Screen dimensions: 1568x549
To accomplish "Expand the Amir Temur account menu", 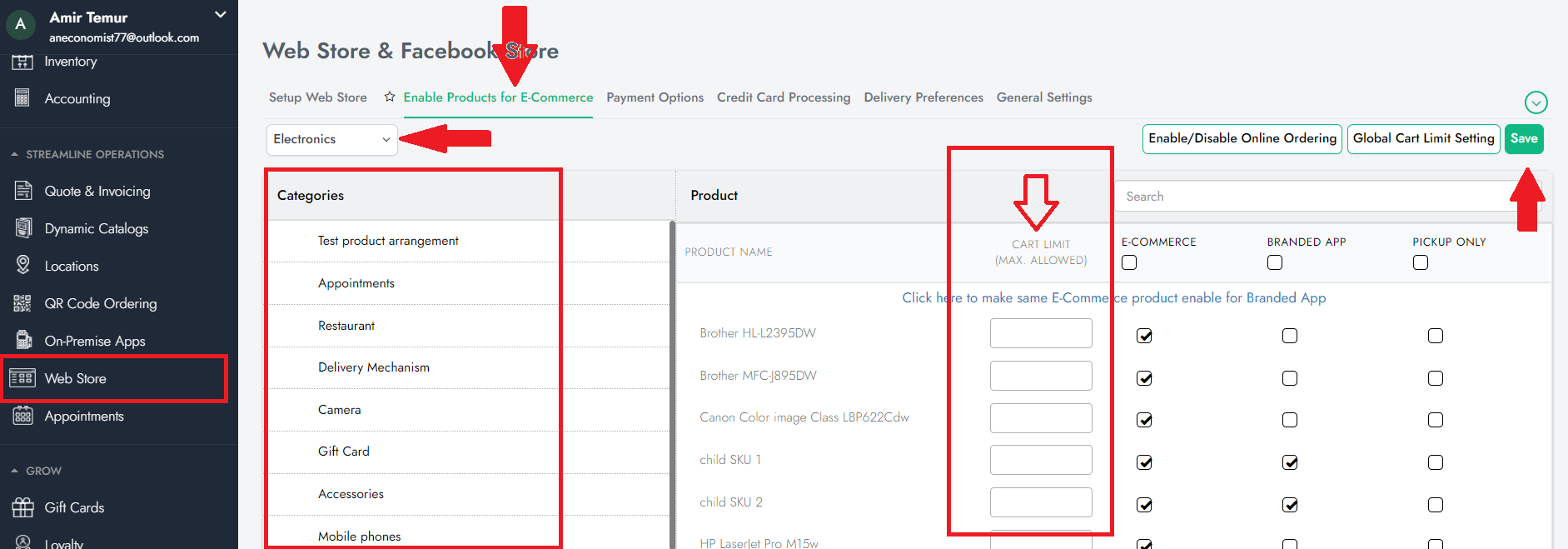I will tap(220, 15).
